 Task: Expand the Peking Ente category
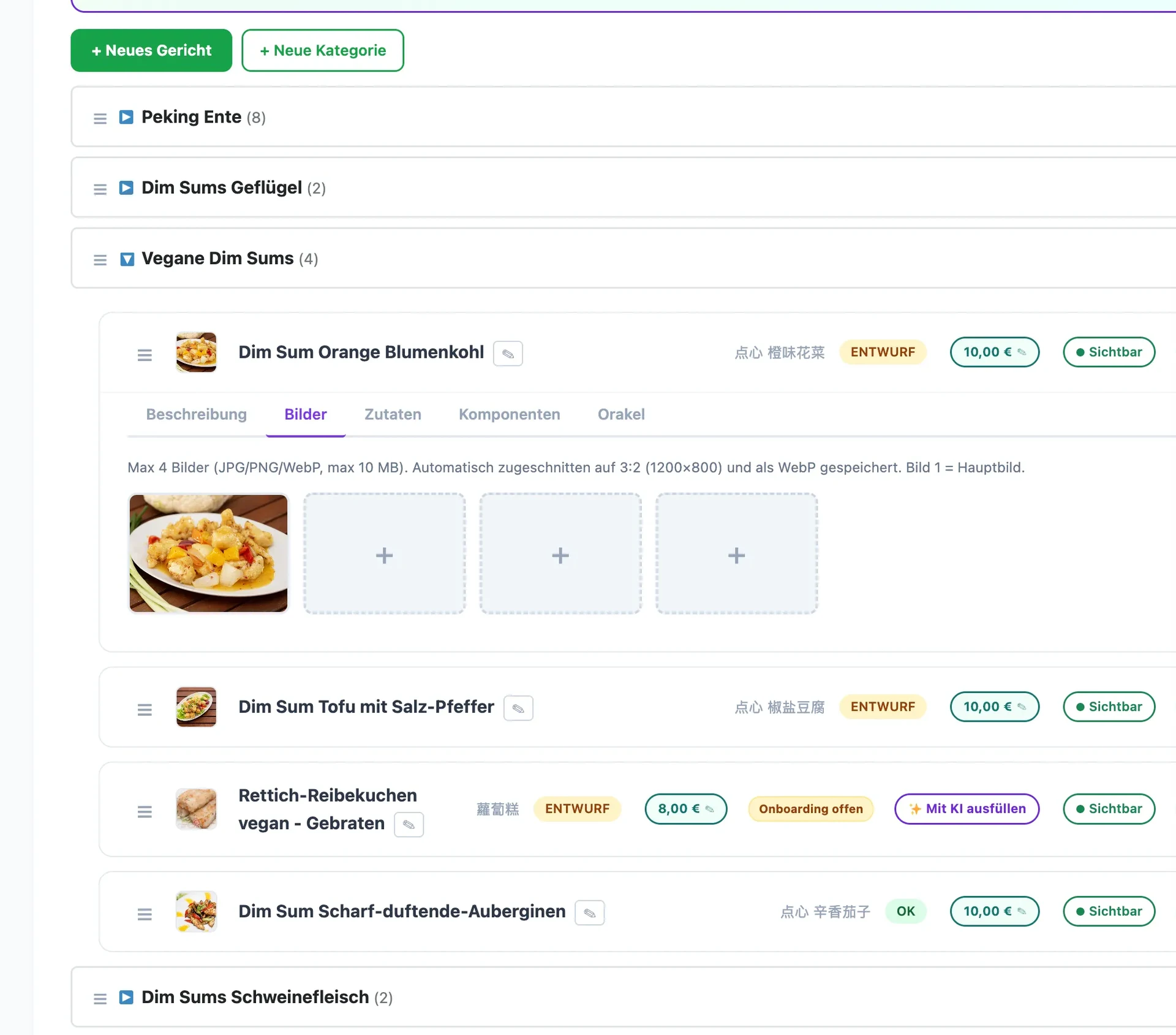pos(126,117)
